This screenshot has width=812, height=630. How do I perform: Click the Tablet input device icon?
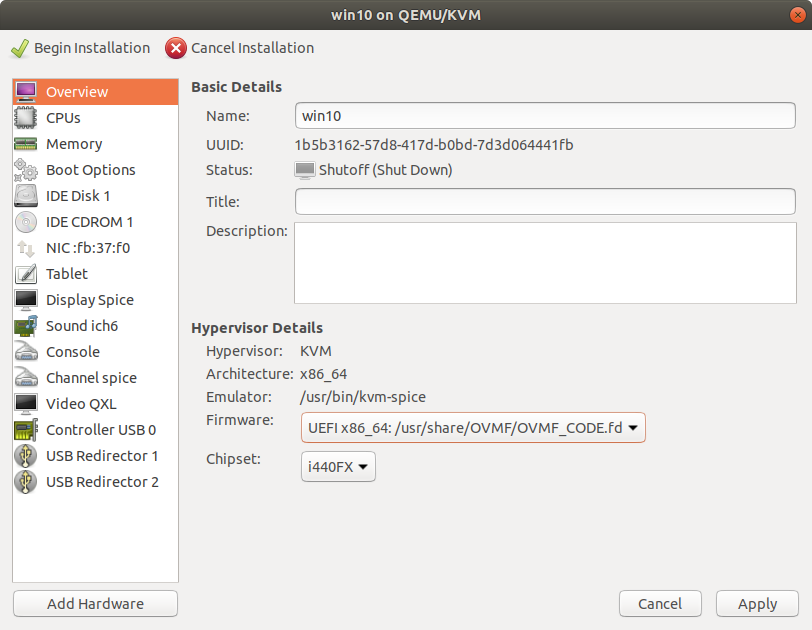pyautogui.click(x=27, y=273)
